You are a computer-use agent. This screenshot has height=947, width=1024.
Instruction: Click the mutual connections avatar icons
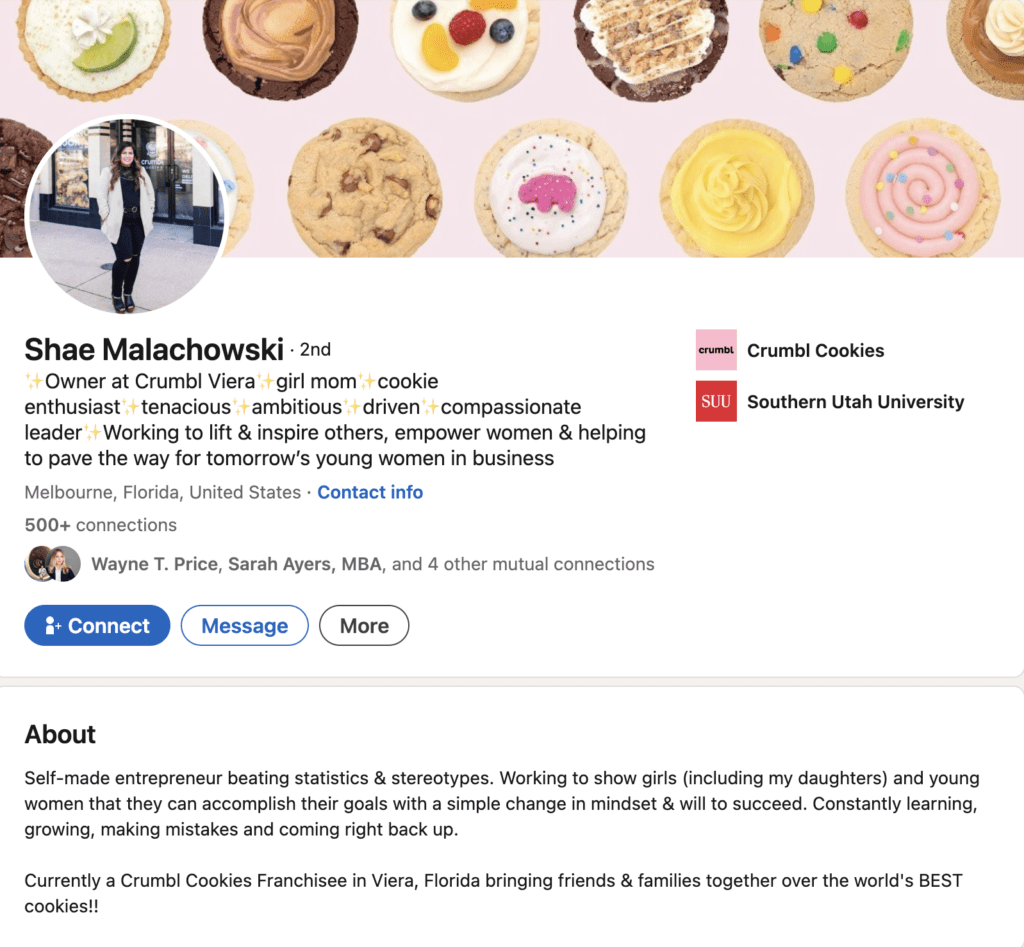52,564
